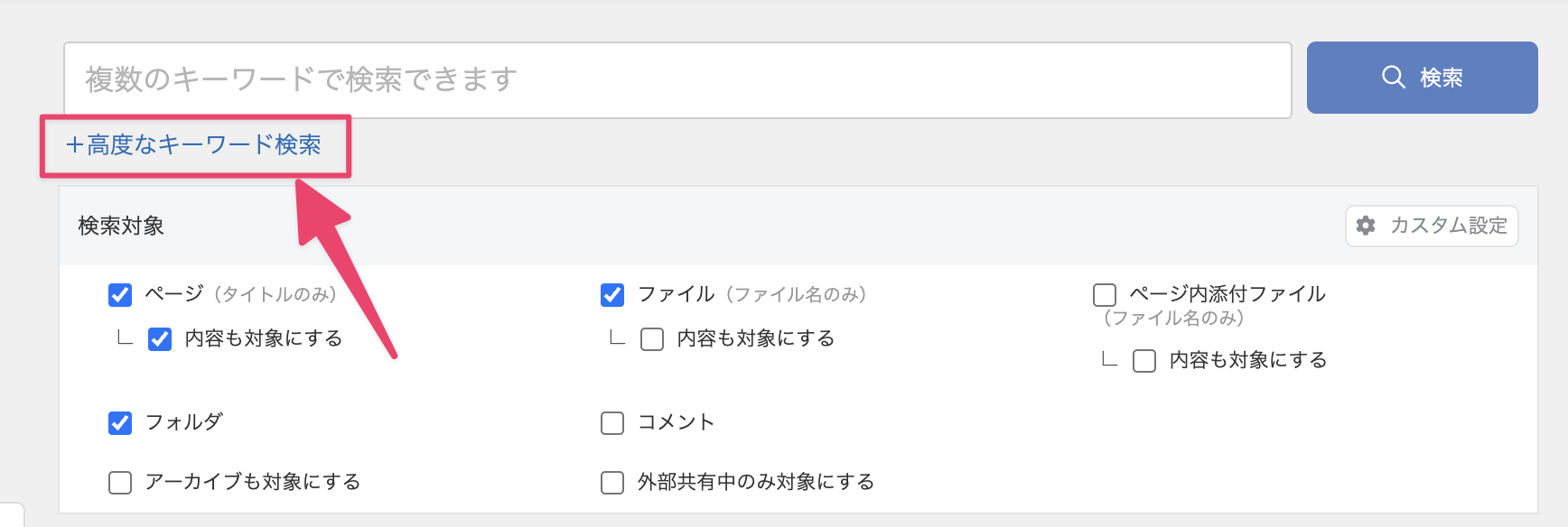This screenshot has width=1568, height=527.
Task: Click the 外部共有中のみ対象にする label text
Action: click(x=756, y=482)
